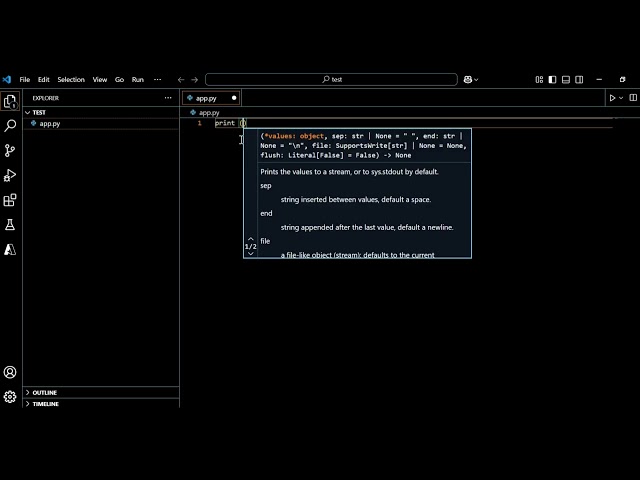Viewport: 640px width, 480px height.
Task: Toggle the secondary side bar
Action: pos(579,80)
